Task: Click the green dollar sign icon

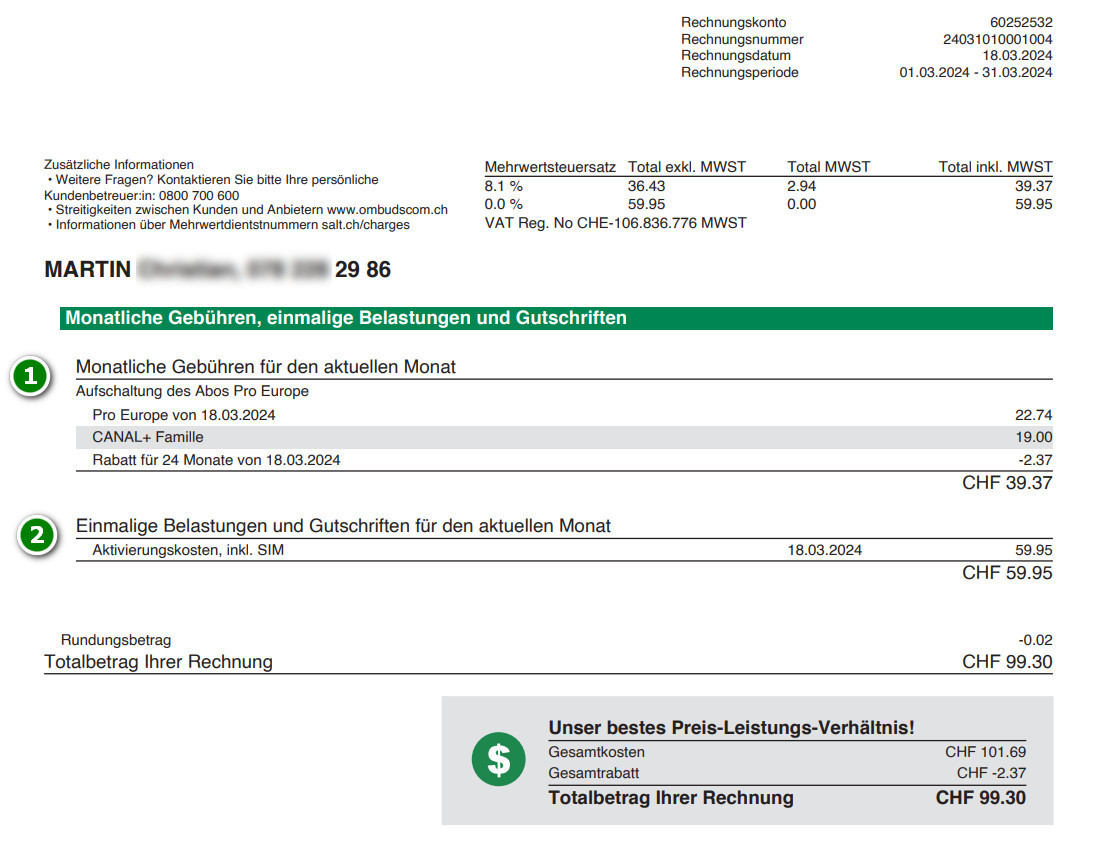Action: [x=497, y=760]
